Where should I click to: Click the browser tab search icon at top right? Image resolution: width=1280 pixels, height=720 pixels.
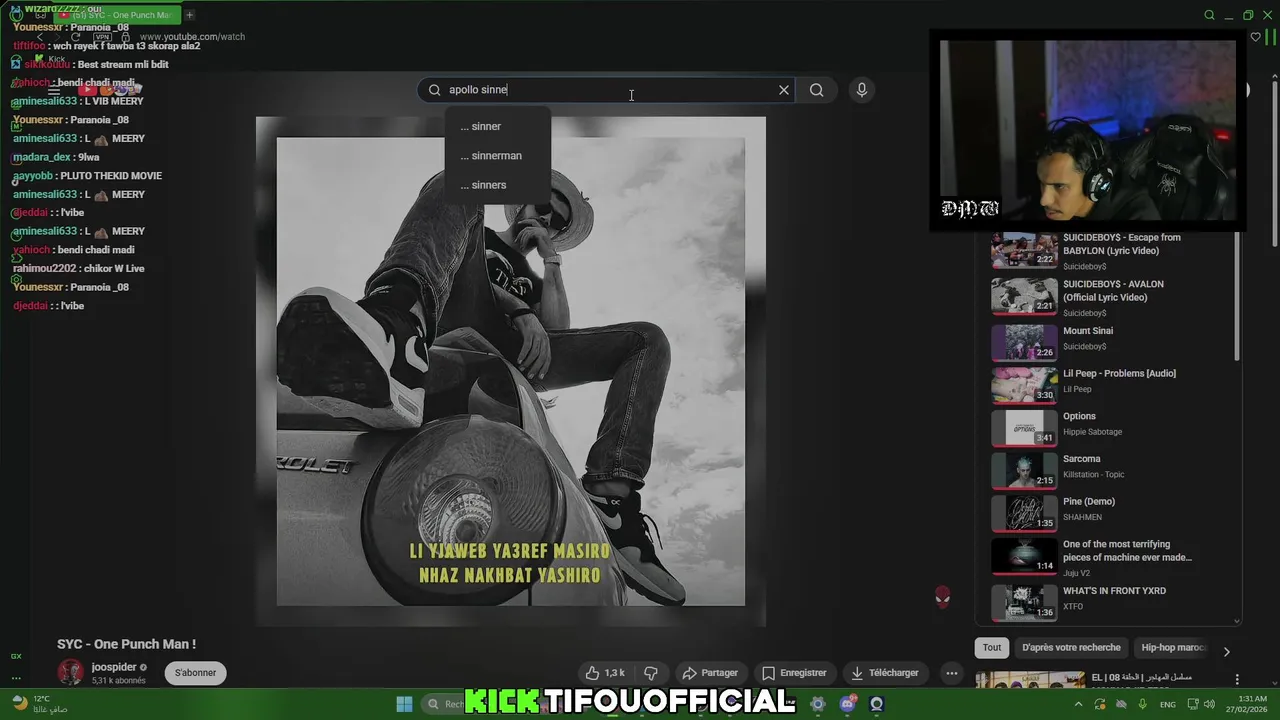1209,15
